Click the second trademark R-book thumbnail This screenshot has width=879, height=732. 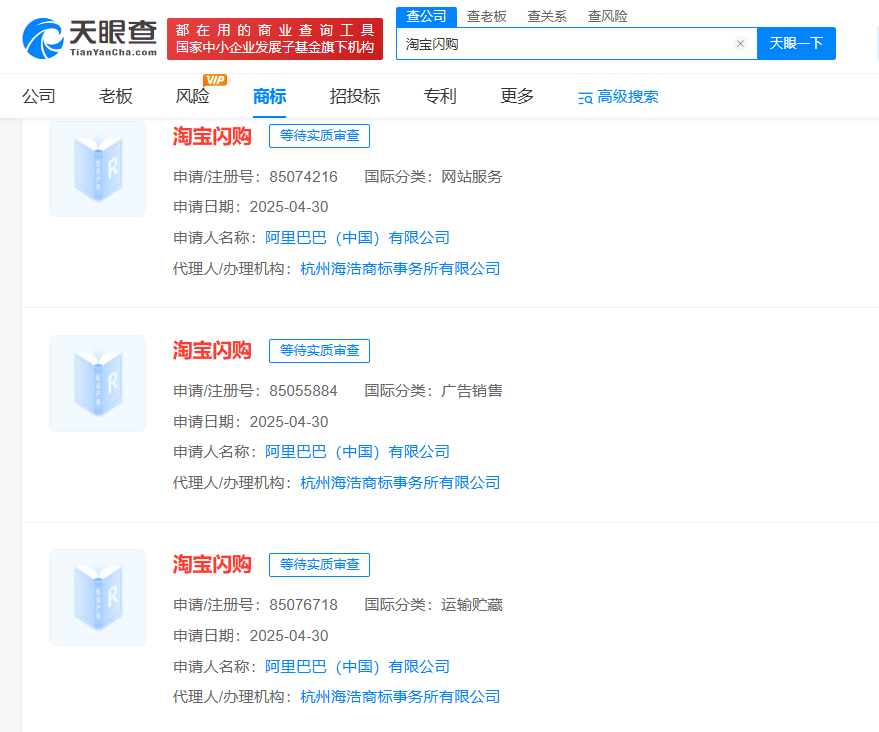97,383
